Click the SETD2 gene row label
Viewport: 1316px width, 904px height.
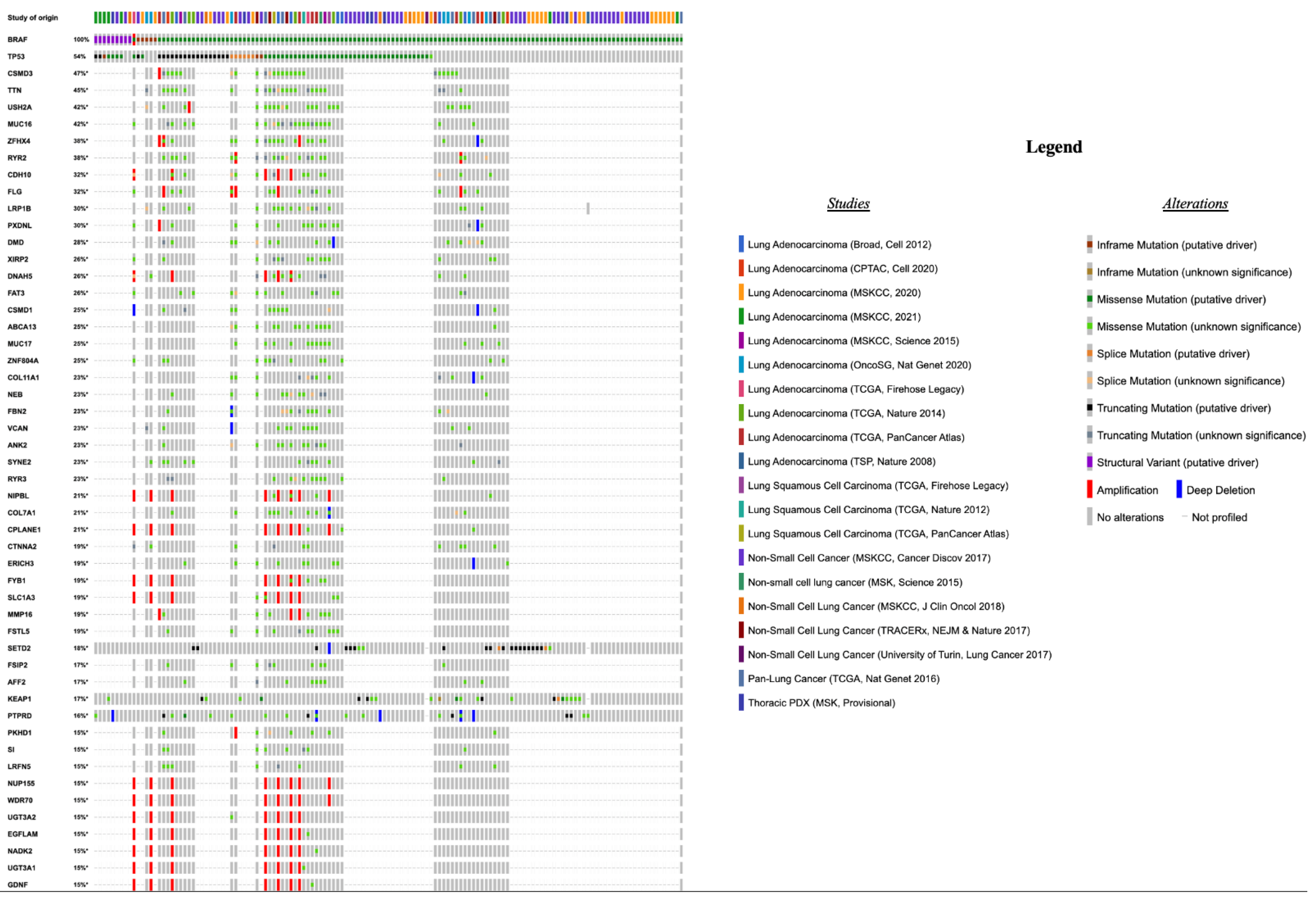19,648
